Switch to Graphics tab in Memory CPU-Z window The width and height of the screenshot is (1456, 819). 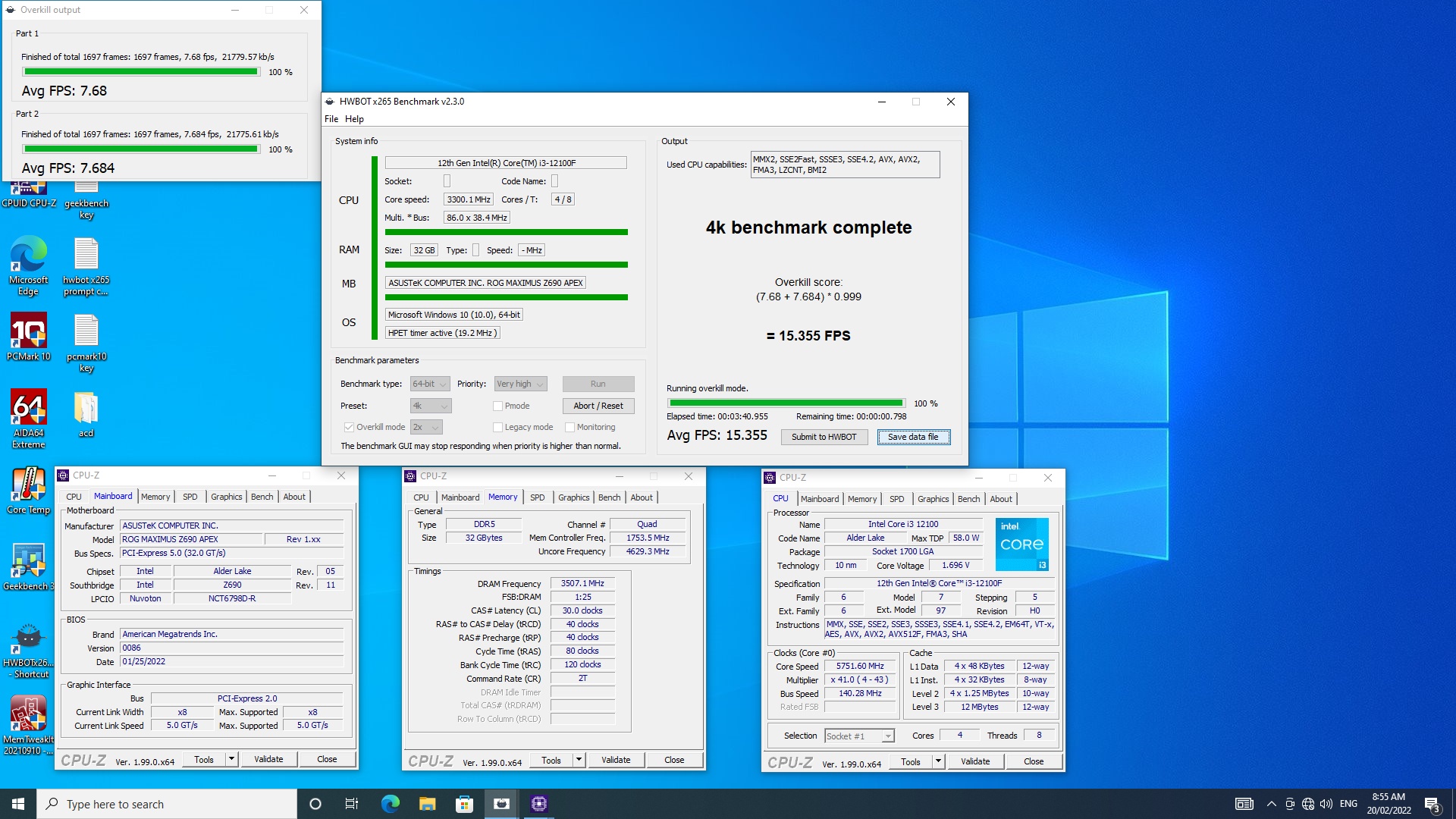coord(573,497)
